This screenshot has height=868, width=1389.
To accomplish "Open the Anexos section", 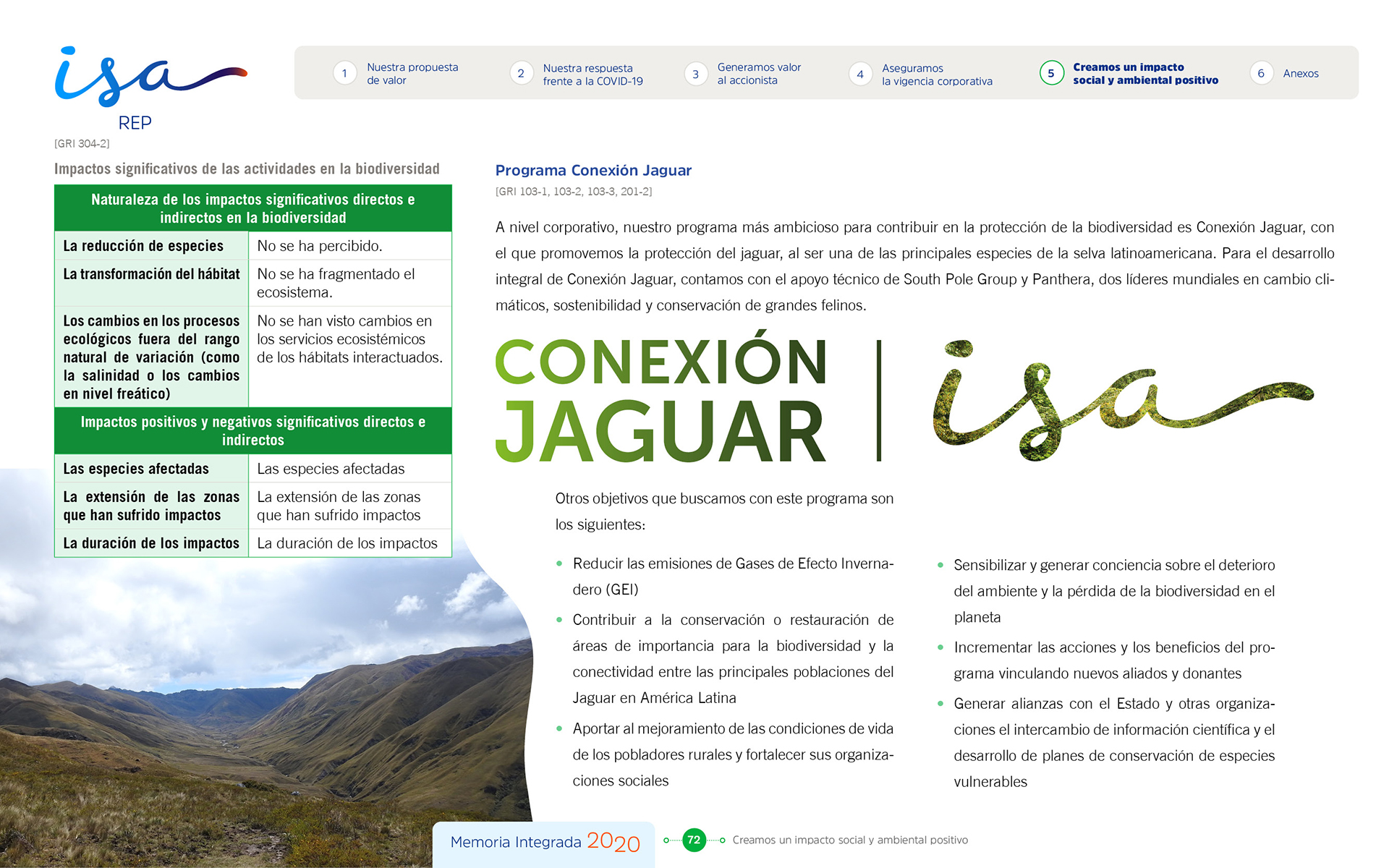I will click(1301, 74).
